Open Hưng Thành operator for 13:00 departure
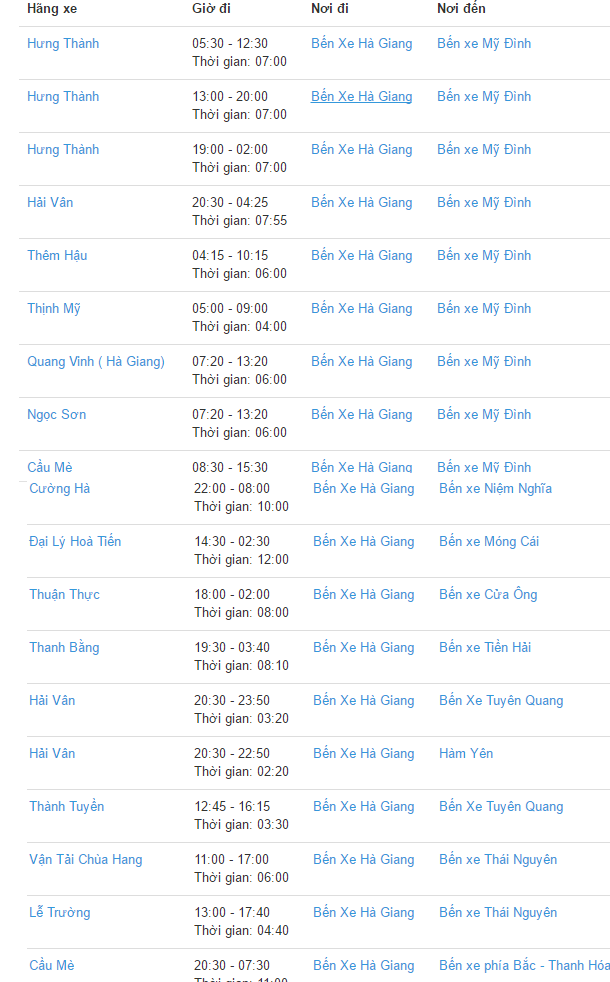The height and width of the screenshot is (982, 610). coord(63,97)
